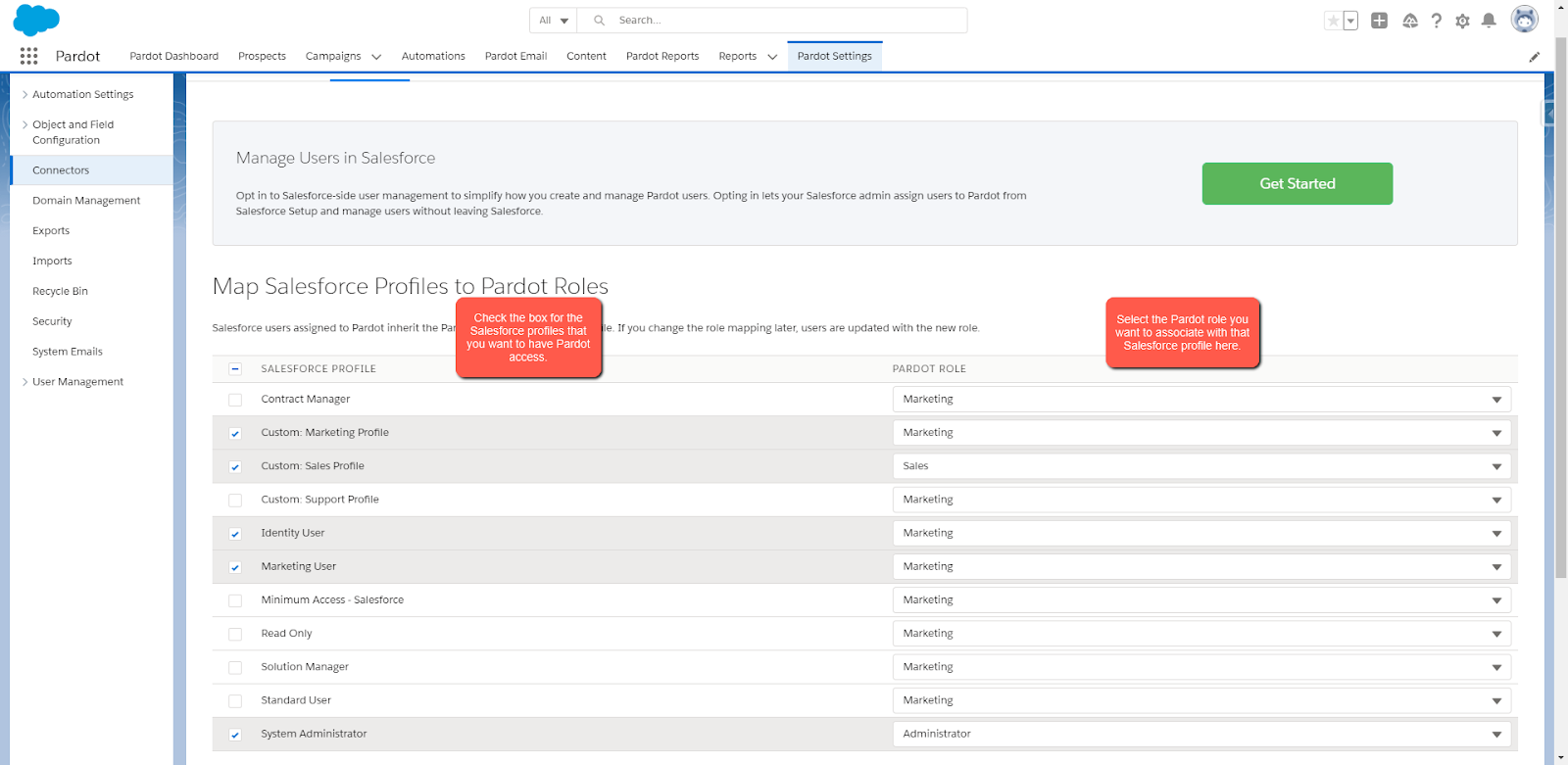The image size is (1568, 765).
Task: Open role dropdown for Read Only
Action: pos(1201,633)
